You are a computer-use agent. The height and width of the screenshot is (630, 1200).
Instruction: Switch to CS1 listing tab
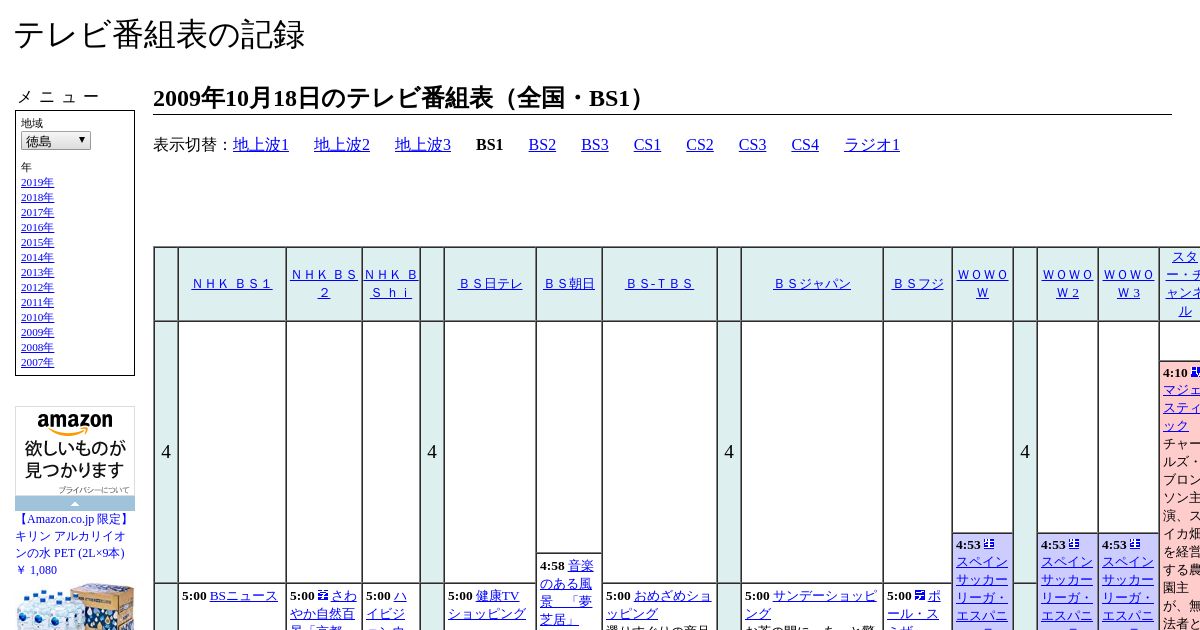coord(647,145)
